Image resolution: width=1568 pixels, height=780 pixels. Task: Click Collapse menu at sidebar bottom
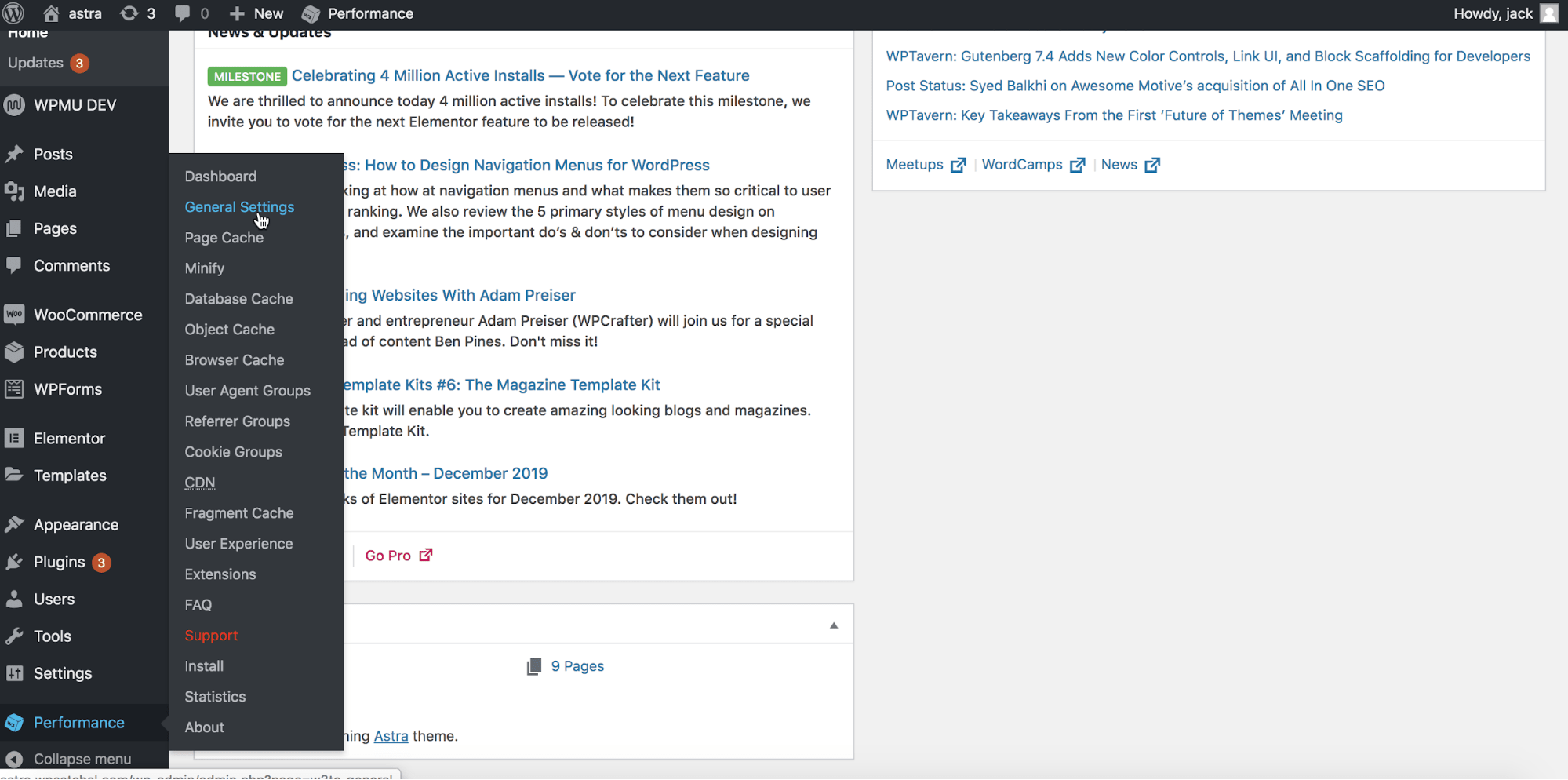coord(82,759)
